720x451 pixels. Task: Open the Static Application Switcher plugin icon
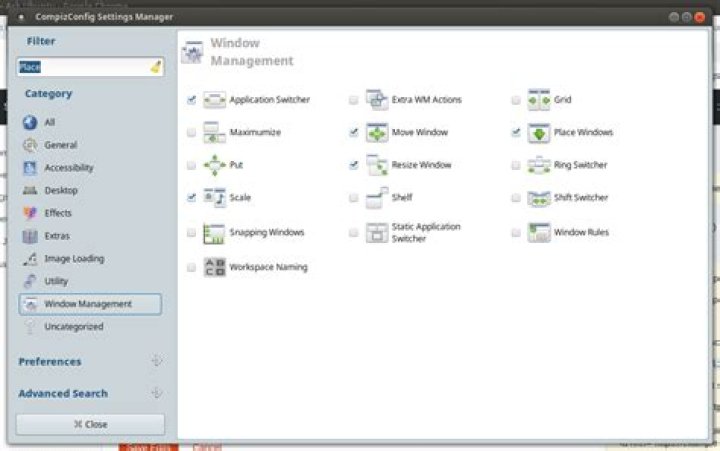click(x=377, y=233)
